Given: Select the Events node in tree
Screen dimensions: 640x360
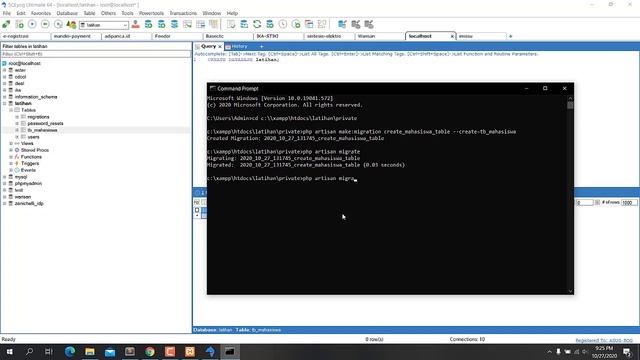Looking at the screenshot, I should click(28, 170).
